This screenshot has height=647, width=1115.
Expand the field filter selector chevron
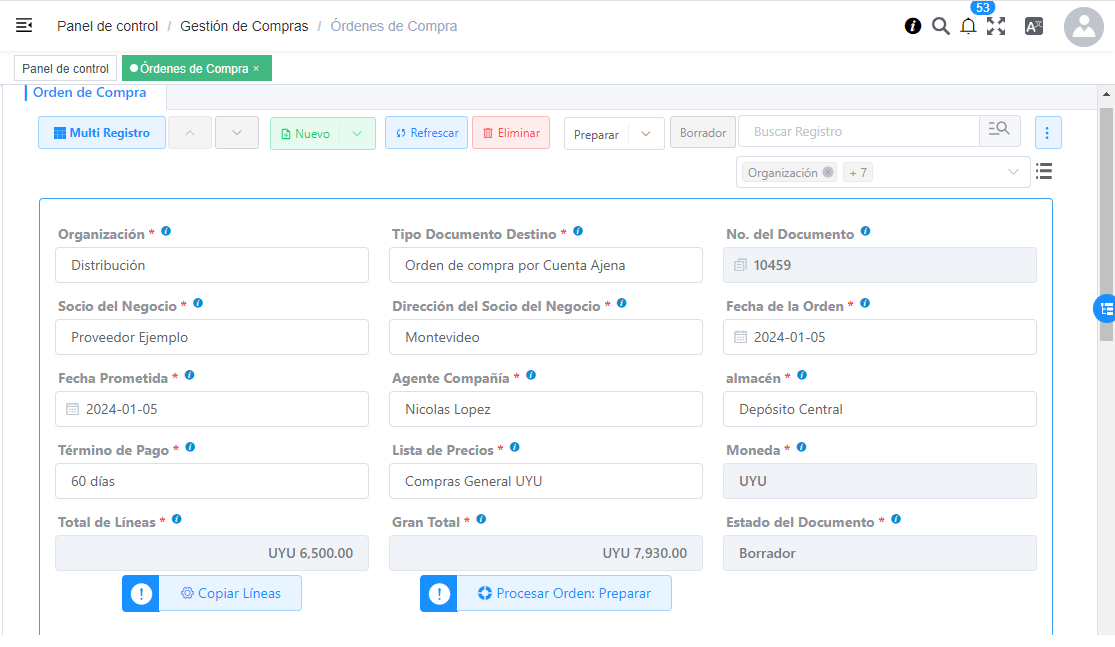(x=1013, y=172)
